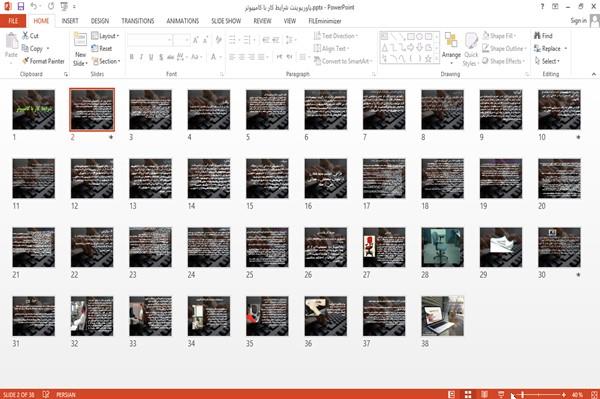
Task: Open the DESIGN tab
Action: 100,21
